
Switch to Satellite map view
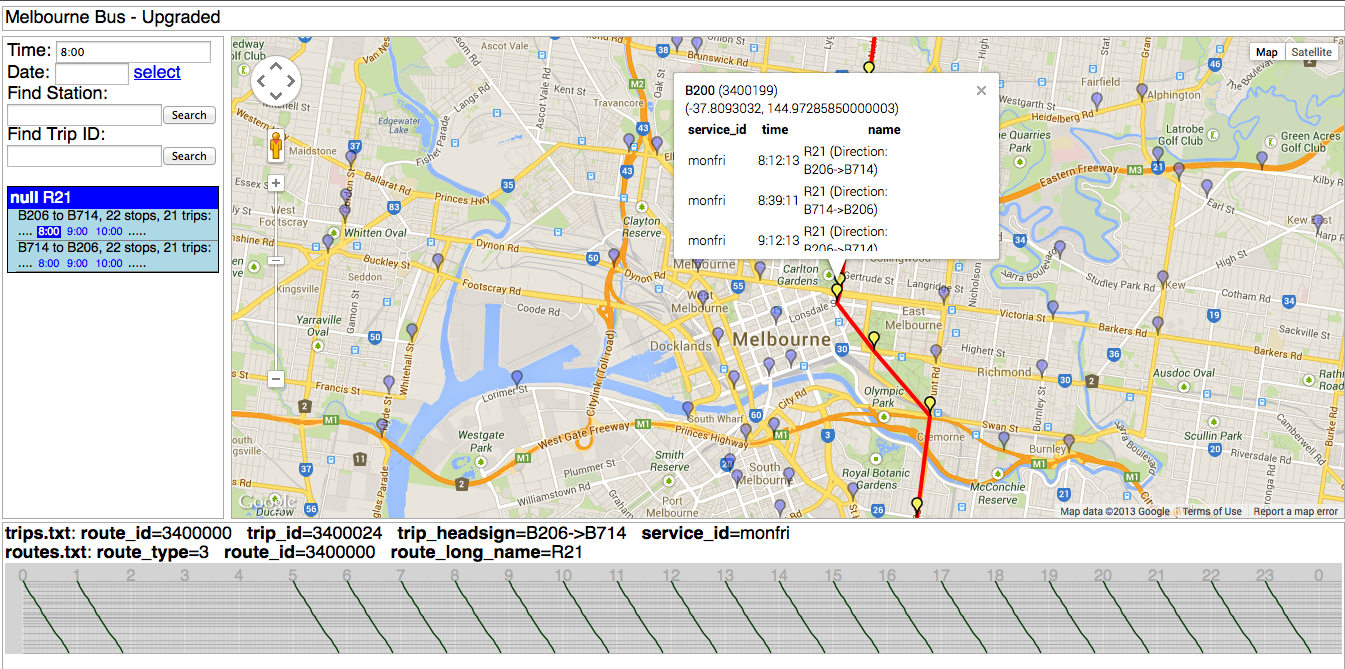click(1311, 52)
